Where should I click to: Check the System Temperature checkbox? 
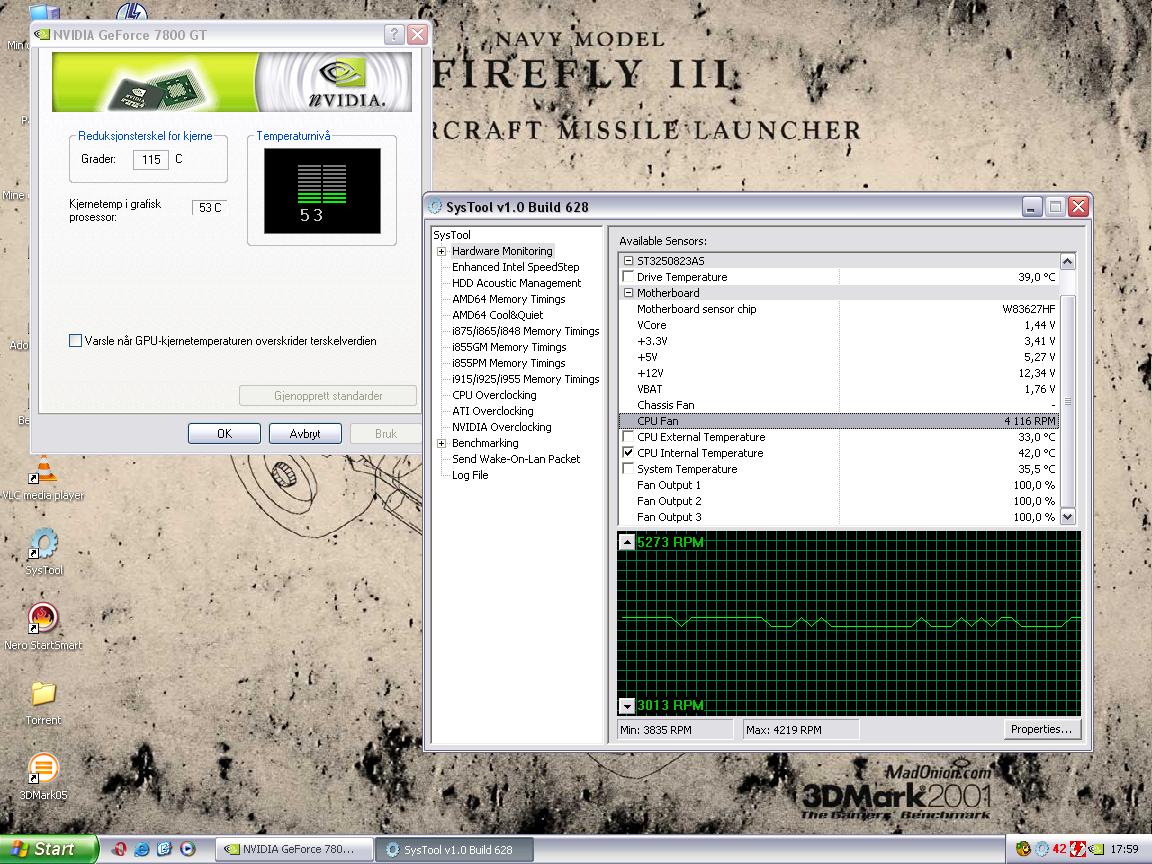628,469
